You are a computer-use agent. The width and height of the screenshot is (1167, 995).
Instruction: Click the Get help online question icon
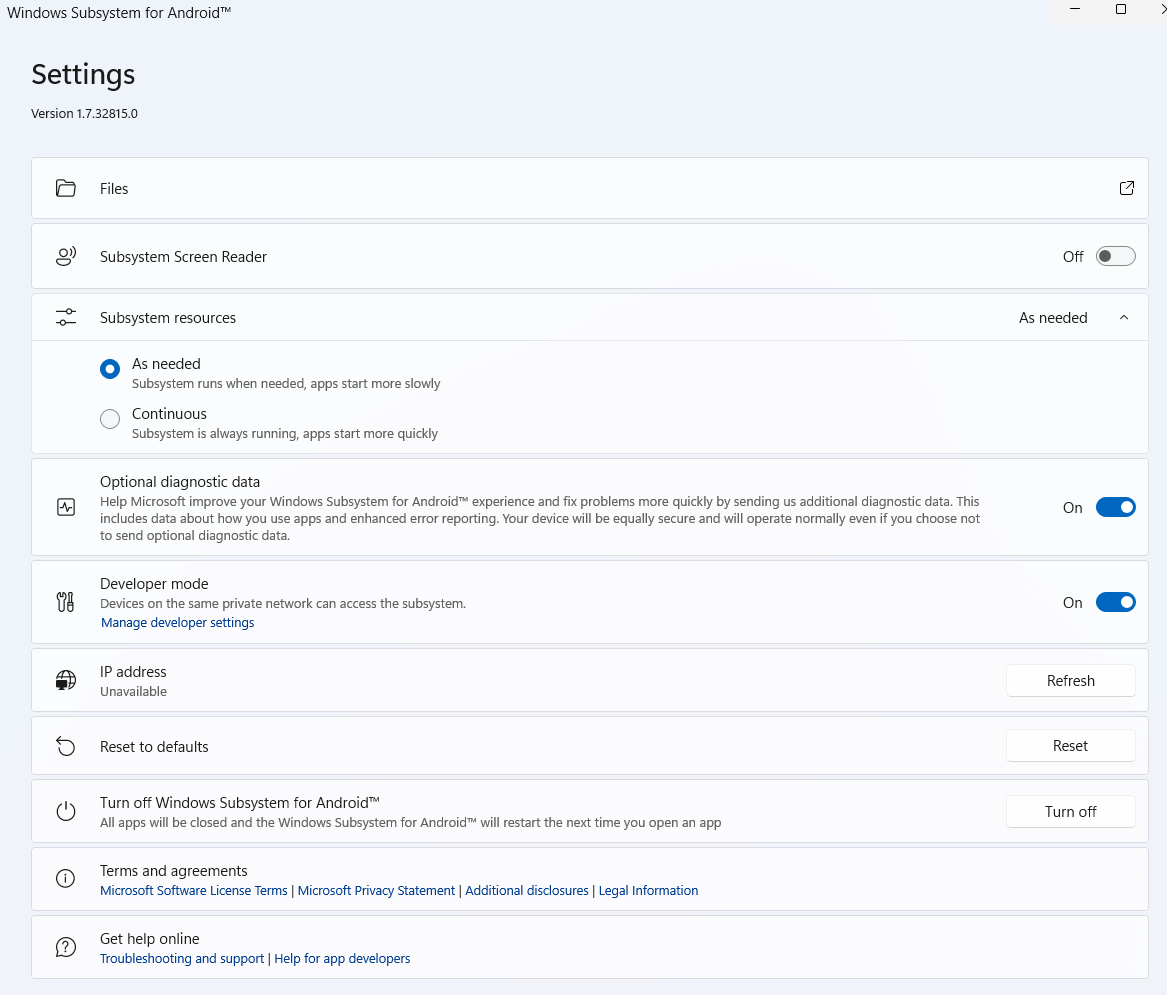tap(65, 947)
